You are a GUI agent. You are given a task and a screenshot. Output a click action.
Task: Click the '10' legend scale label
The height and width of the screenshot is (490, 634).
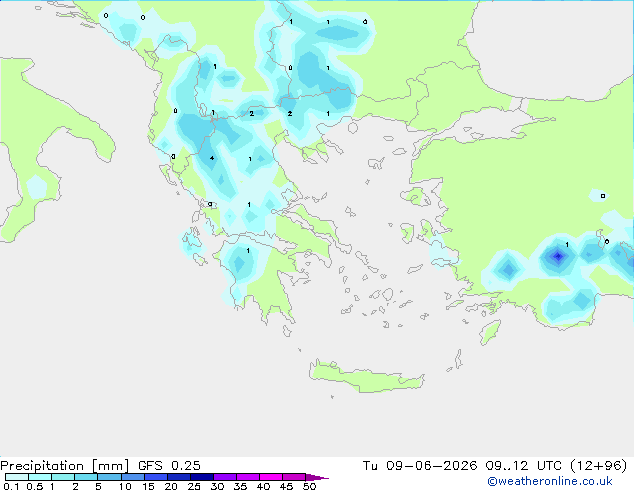tap(125, 486)
